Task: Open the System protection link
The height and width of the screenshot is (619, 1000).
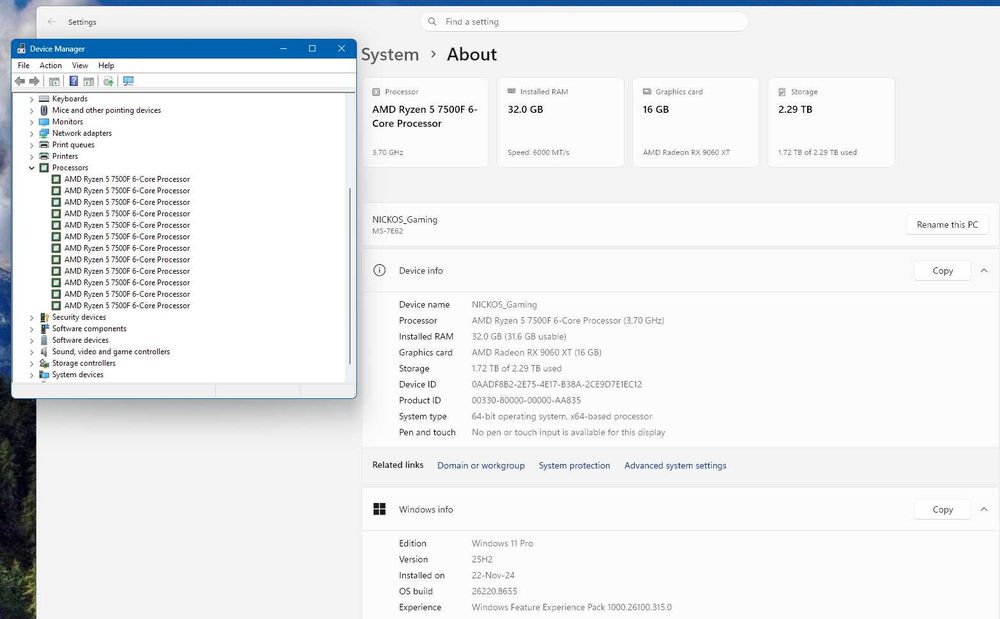Action: [x=574, y=465]
